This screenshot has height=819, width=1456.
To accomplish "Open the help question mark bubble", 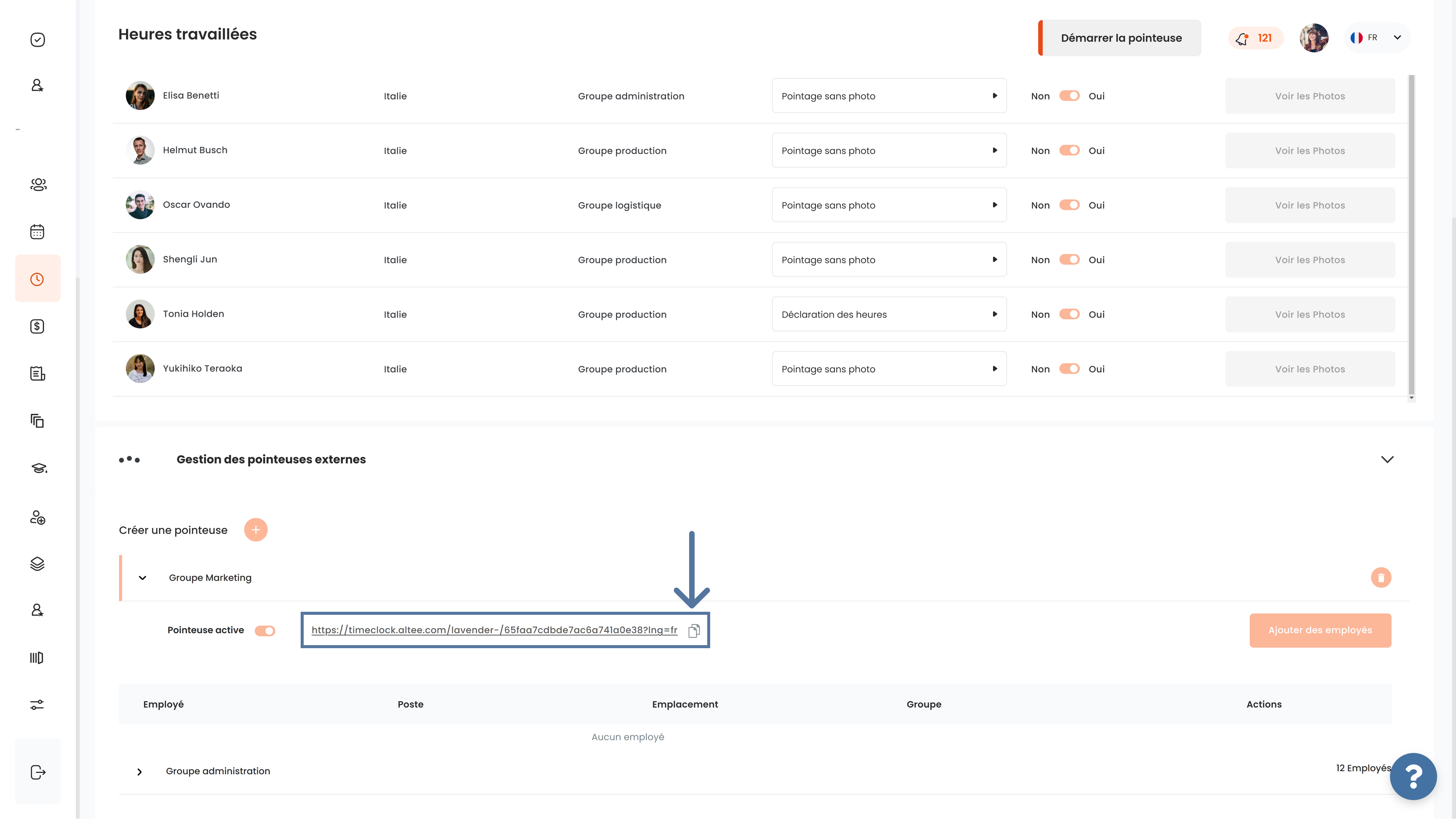I will 1413,777.
